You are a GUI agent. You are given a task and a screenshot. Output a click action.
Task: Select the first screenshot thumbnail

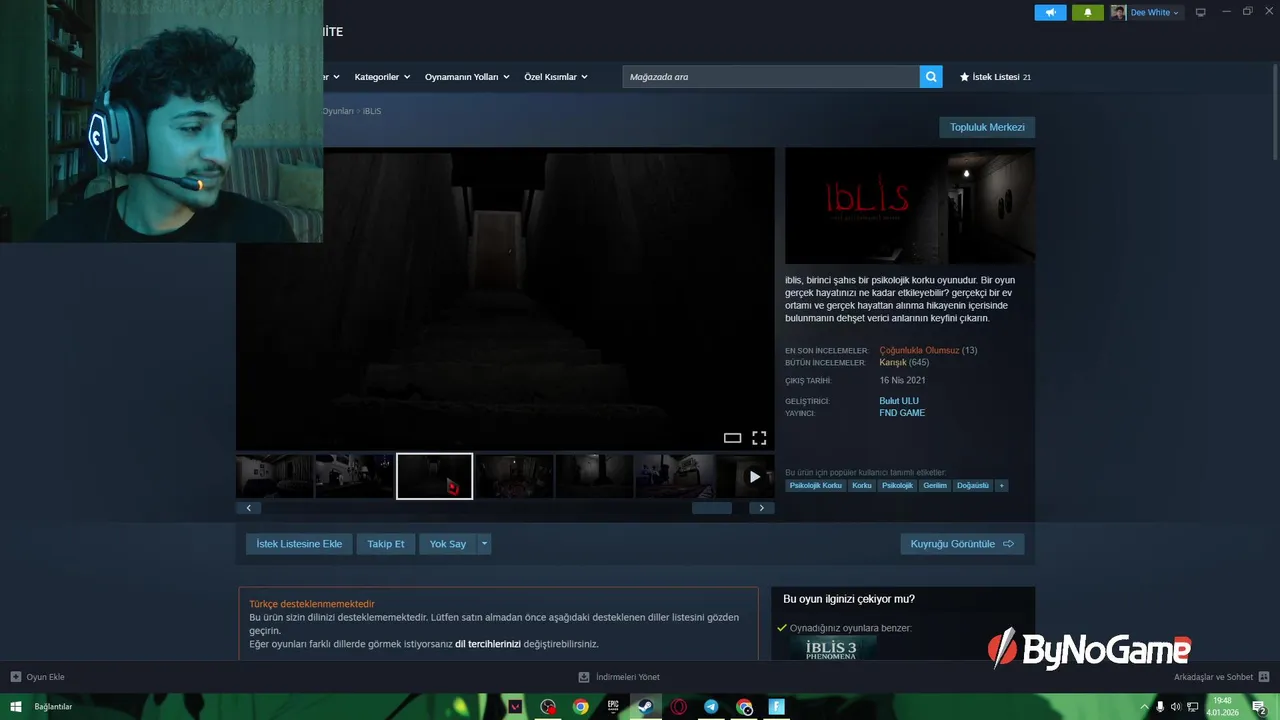(275, 476)
